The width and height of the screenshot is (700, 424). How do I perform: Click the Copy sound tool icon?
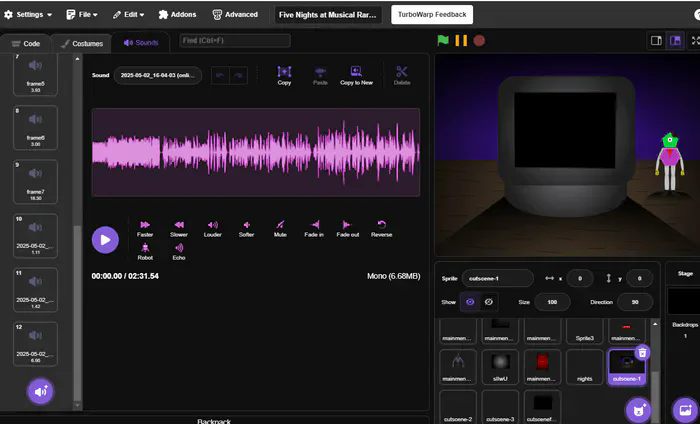(284, 72)
